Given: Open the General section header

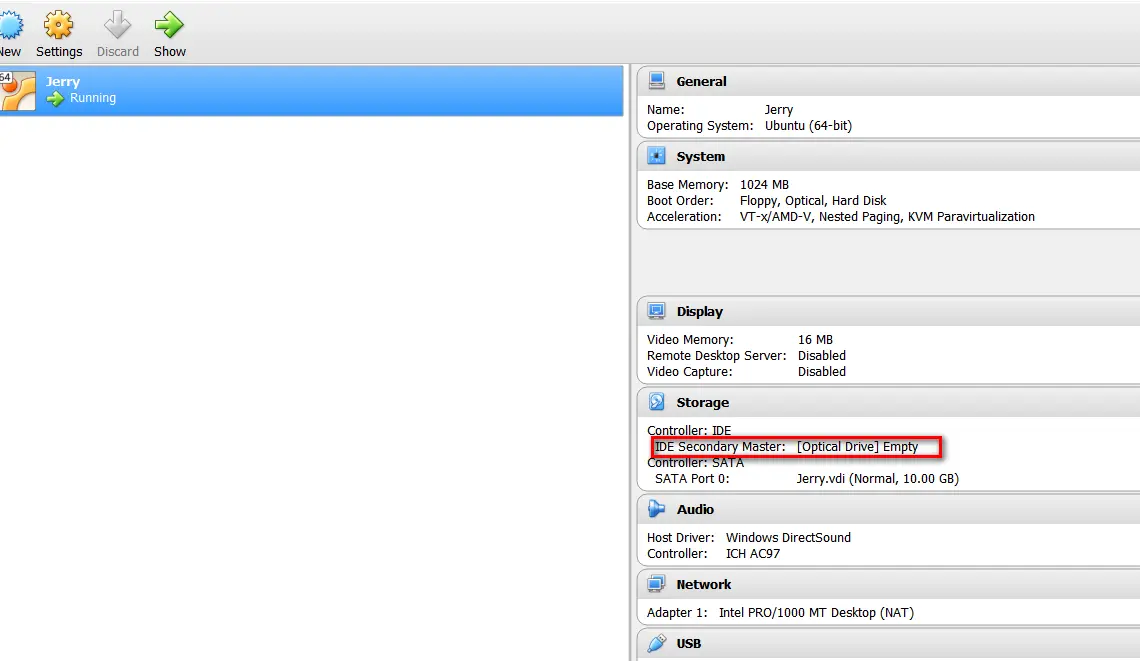Looking at the screenshot, I should (889, 81).
